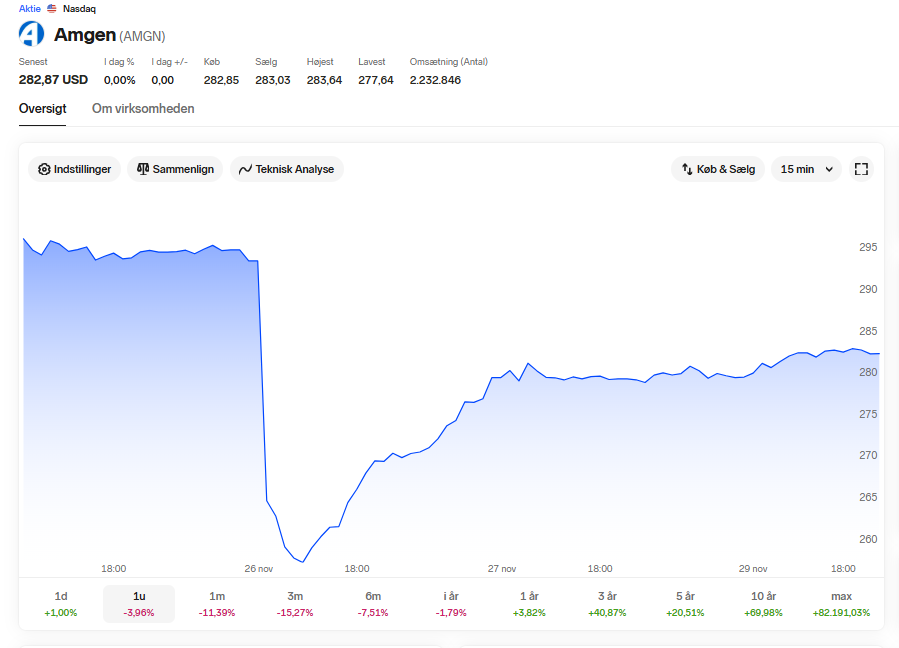Click the 260 price axis label

click(x=868, y=539)
